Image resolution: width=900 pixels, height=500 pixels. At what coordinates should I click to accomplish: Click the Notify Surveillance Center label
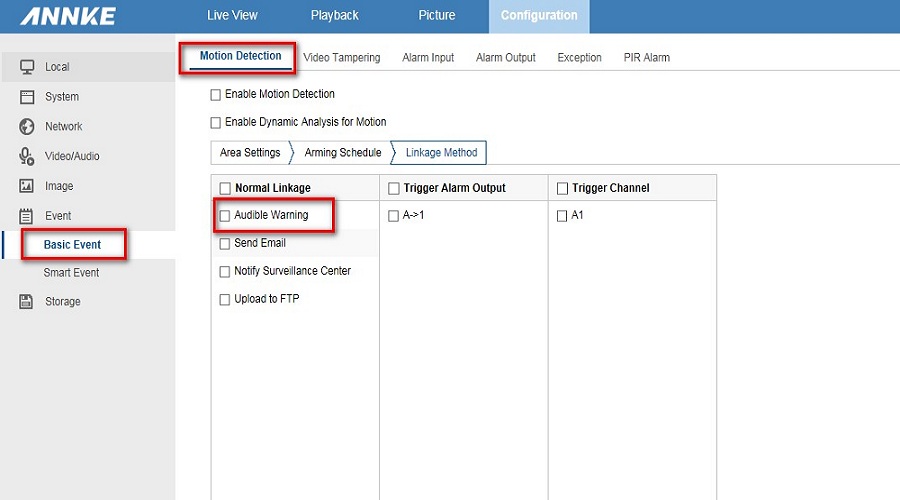(292, 271)
